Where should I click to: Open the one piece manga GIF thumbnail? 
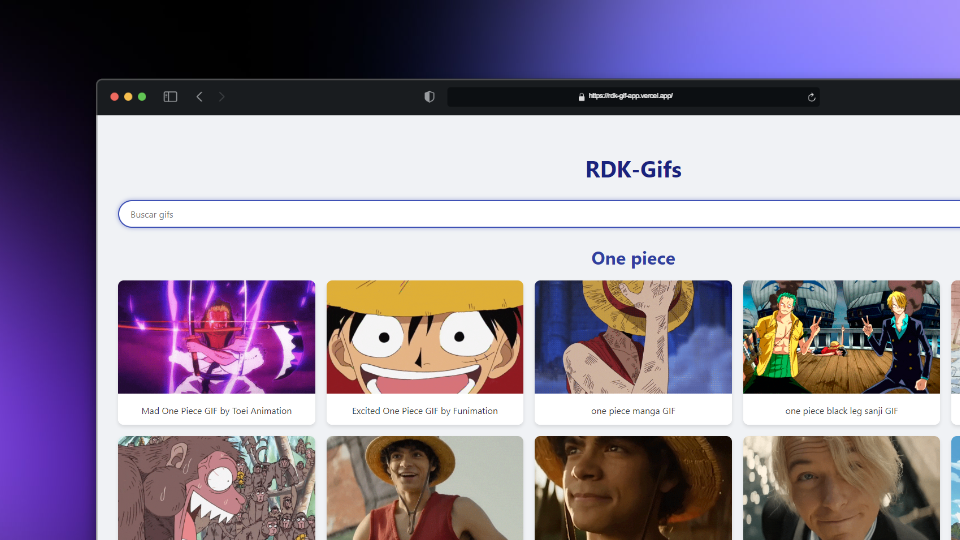pos(633,337)
